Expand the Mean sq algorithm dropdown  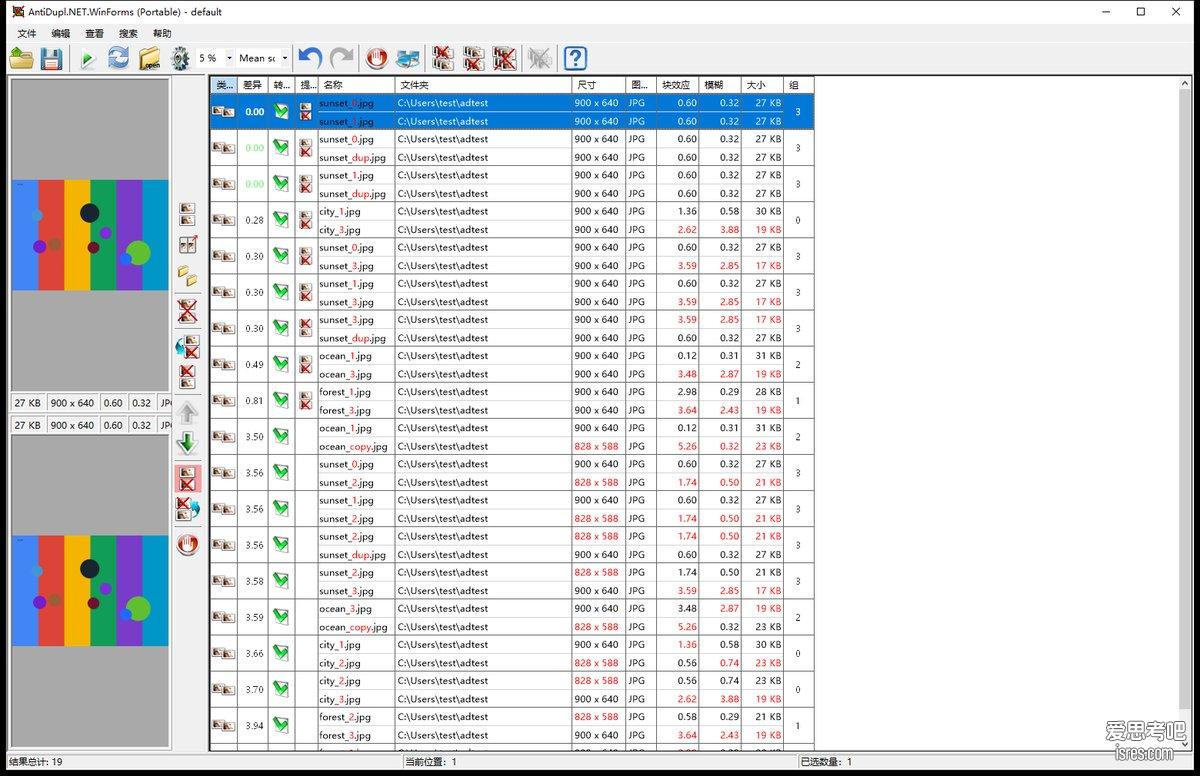tap(285, 58)
